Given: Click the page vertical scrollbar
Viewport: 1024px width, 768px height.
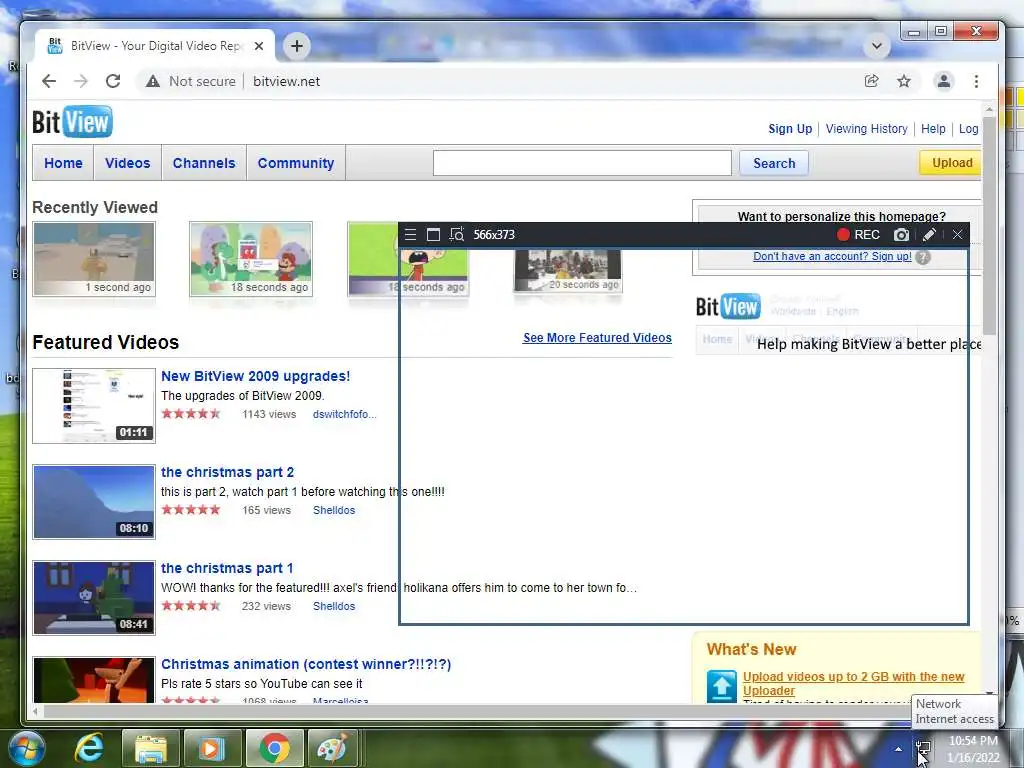Looking at the screenshot, I should pos(989,225).
